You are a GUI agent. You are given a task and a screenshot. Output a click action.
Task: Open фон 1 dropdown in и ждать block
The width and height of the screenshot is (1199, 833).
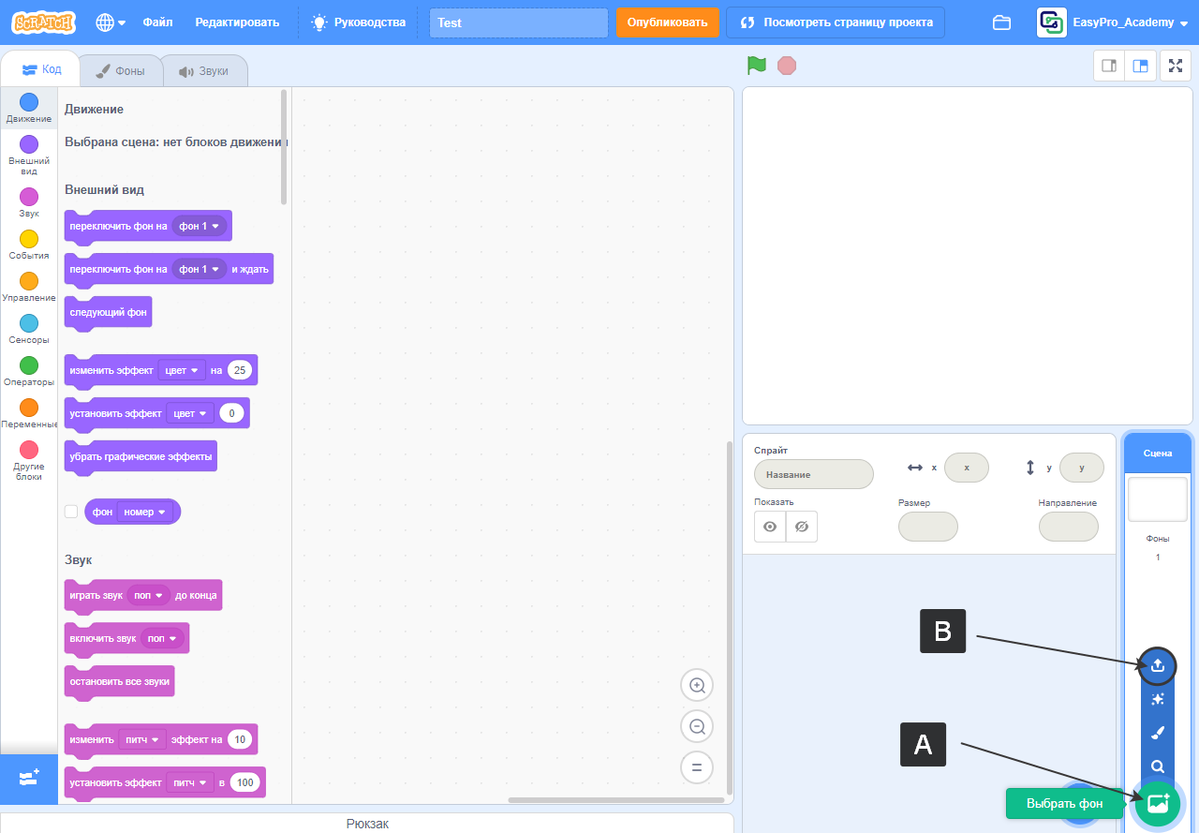200,269
